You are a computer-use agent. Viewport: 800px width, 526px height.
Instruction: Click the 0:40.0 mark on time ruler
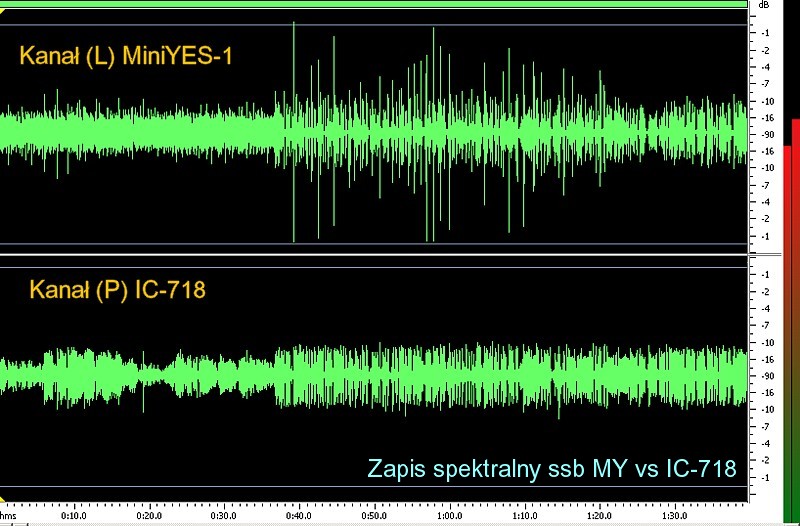click(x=298, y=518)
